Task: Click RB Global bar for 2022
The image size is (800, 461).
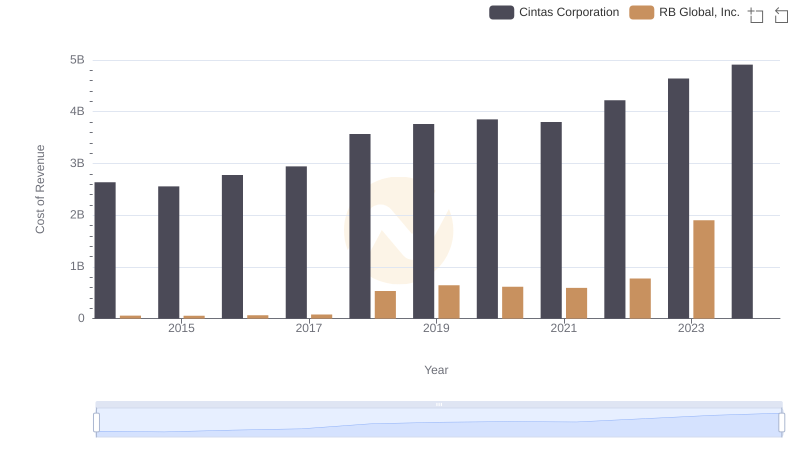Action: click(640, 298)
